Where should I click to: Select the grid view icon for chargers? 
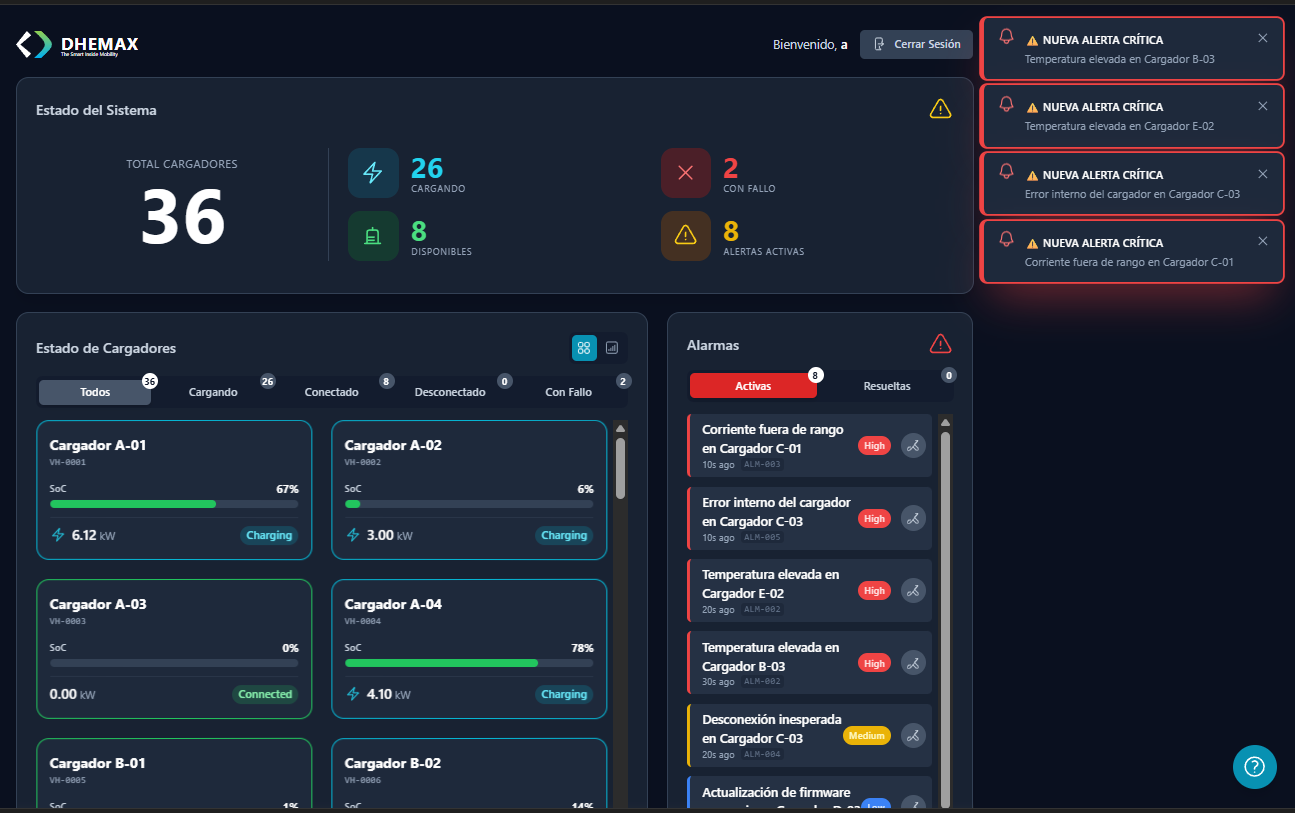coord(584,347)
